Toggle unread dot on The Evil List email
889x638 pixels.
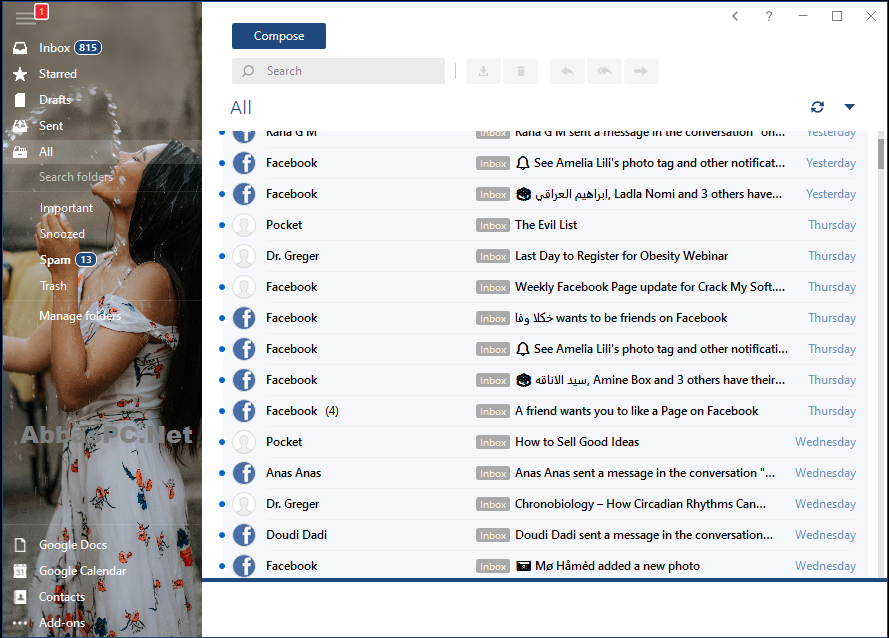click(x=222, y=225)
